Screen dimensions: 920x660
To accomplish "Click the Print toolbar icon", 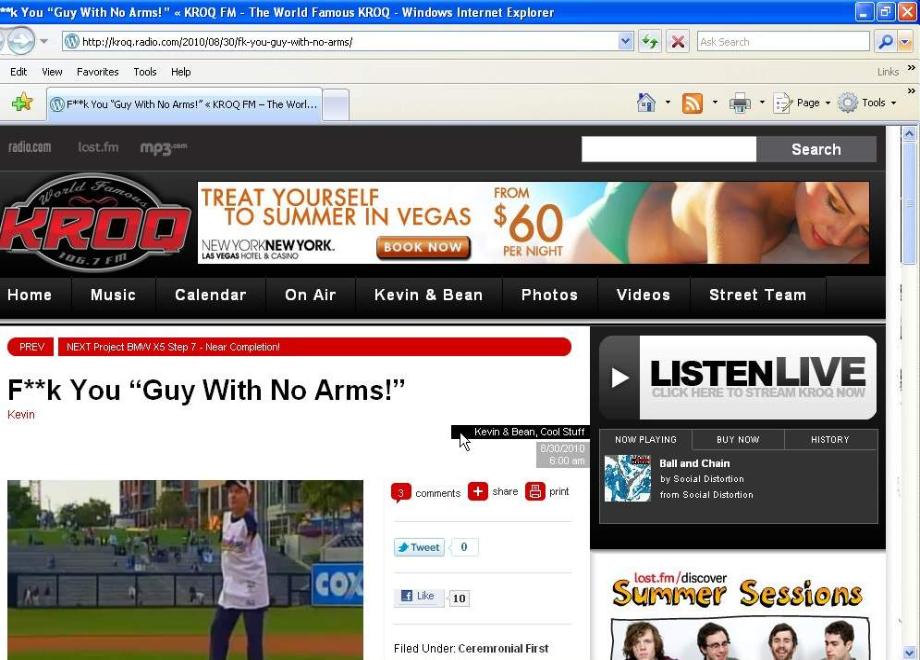I will click(740, 103).
